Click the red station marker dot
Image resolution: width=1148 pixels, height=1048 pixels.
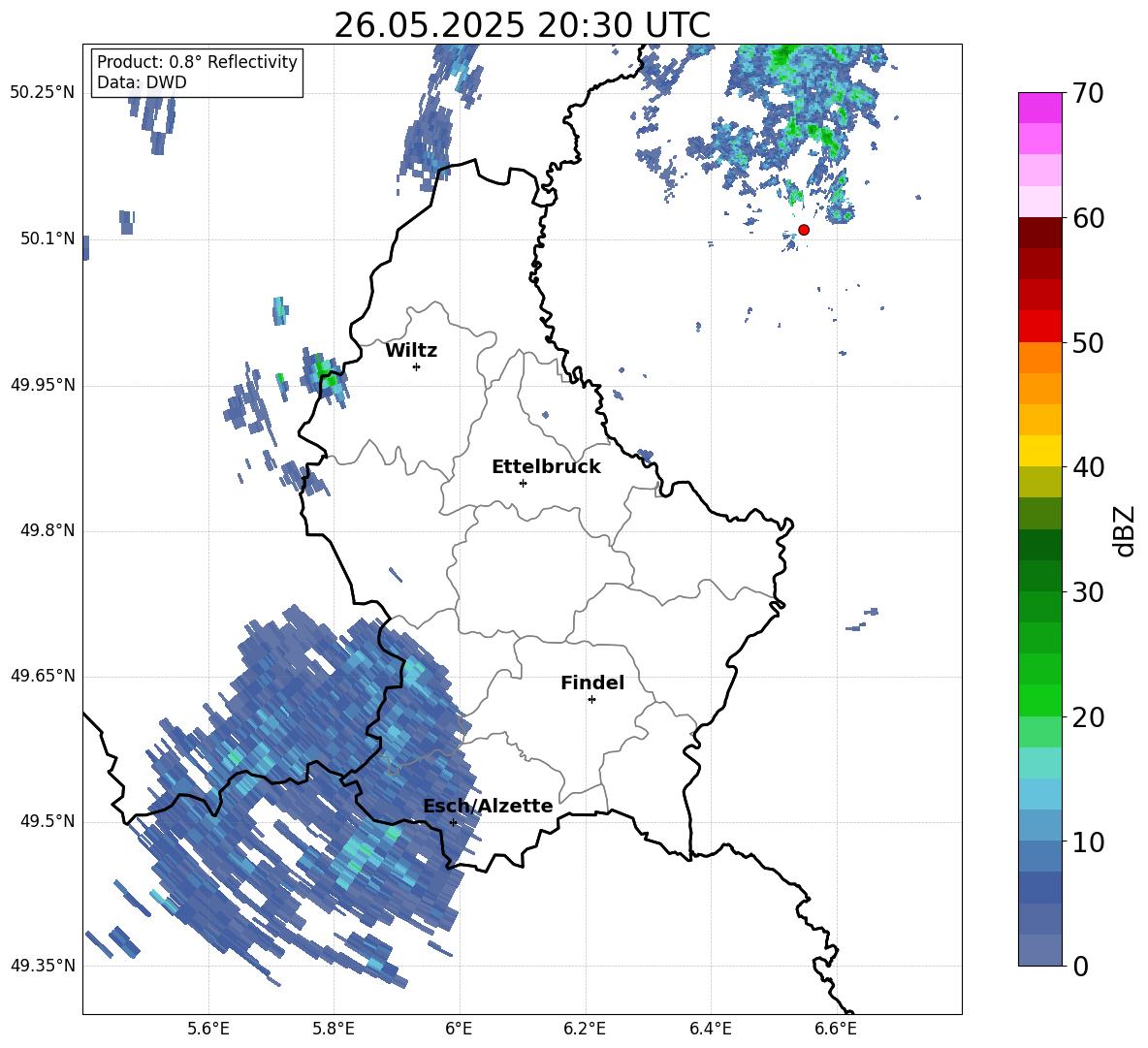coord(803,230)
